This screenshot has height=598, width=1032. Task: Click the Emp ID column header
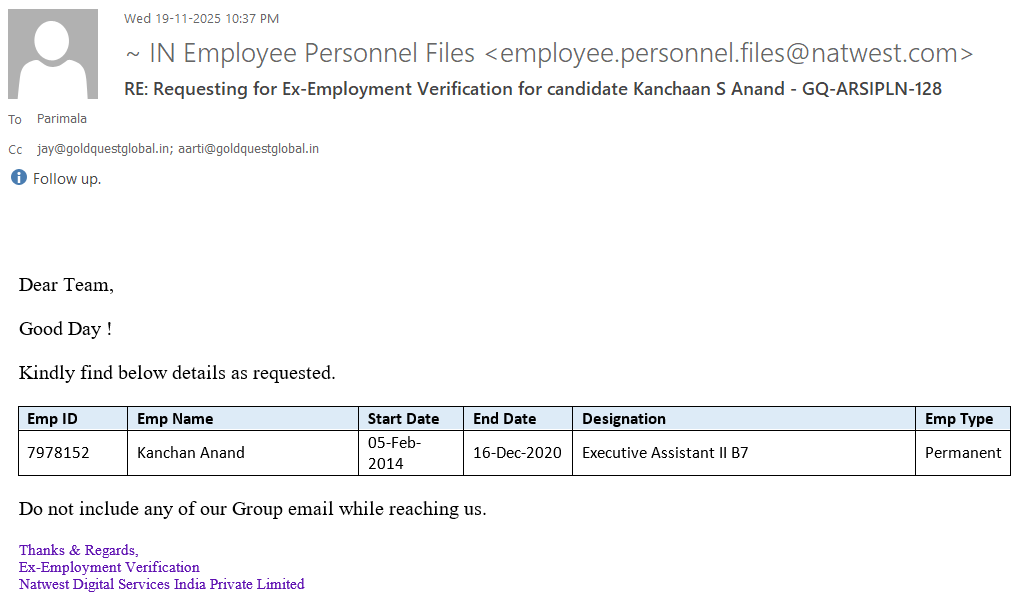[52, 419]
